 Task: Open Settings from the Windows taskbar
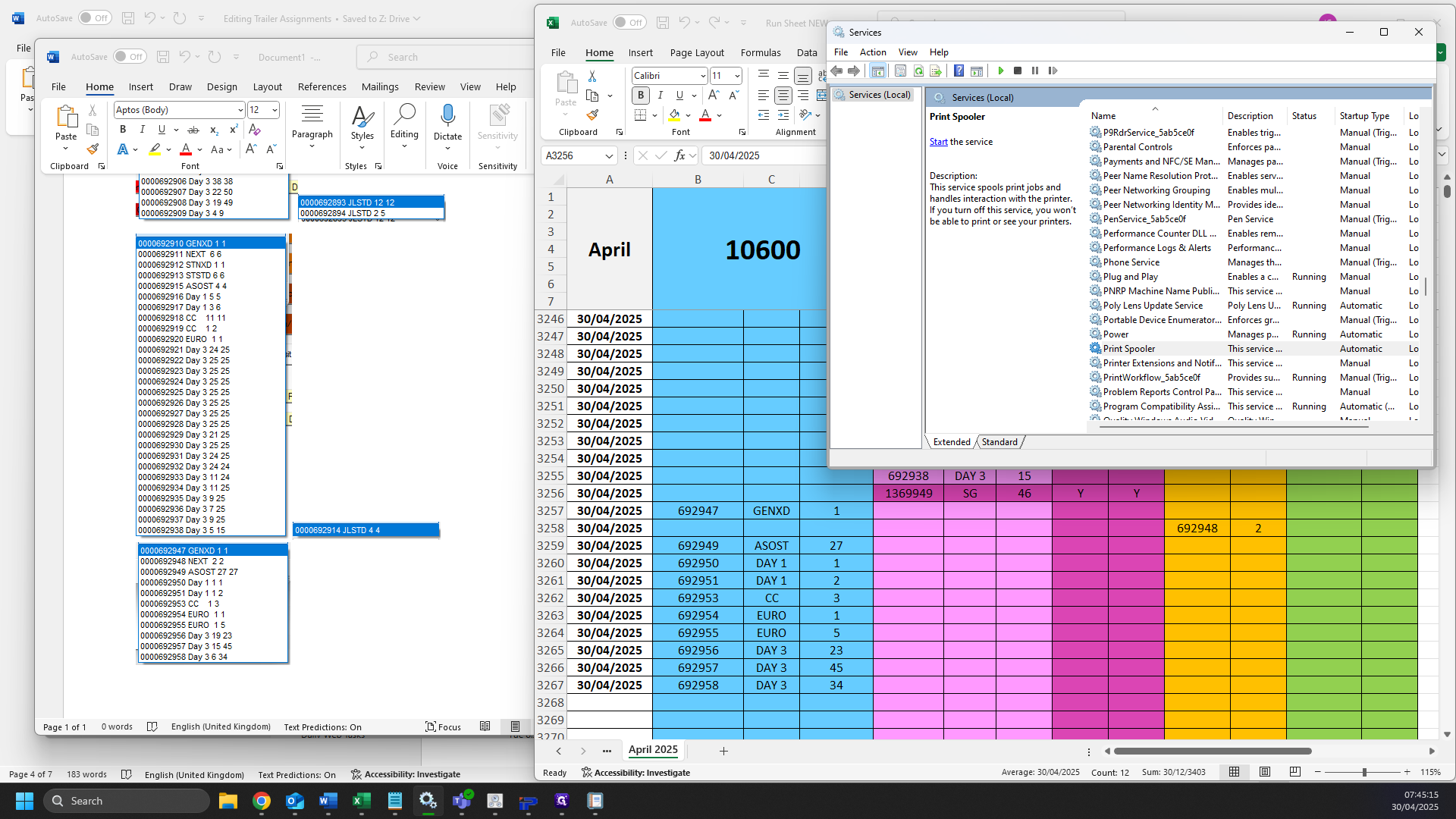427,801
